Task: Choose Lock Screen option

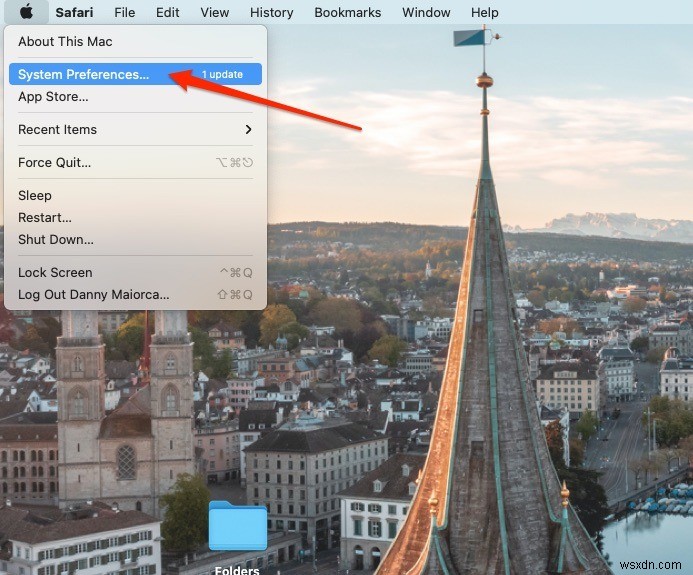Action: [135, 273]
